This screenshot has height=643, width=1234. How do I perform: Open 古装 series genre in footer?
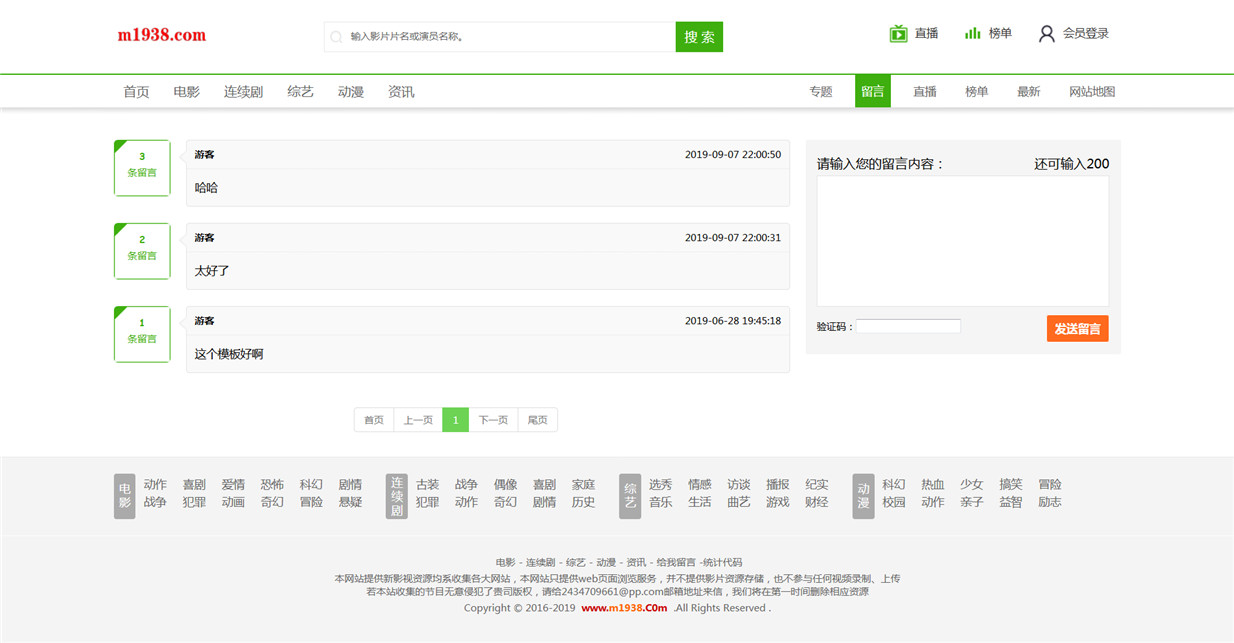pos(427,485)
